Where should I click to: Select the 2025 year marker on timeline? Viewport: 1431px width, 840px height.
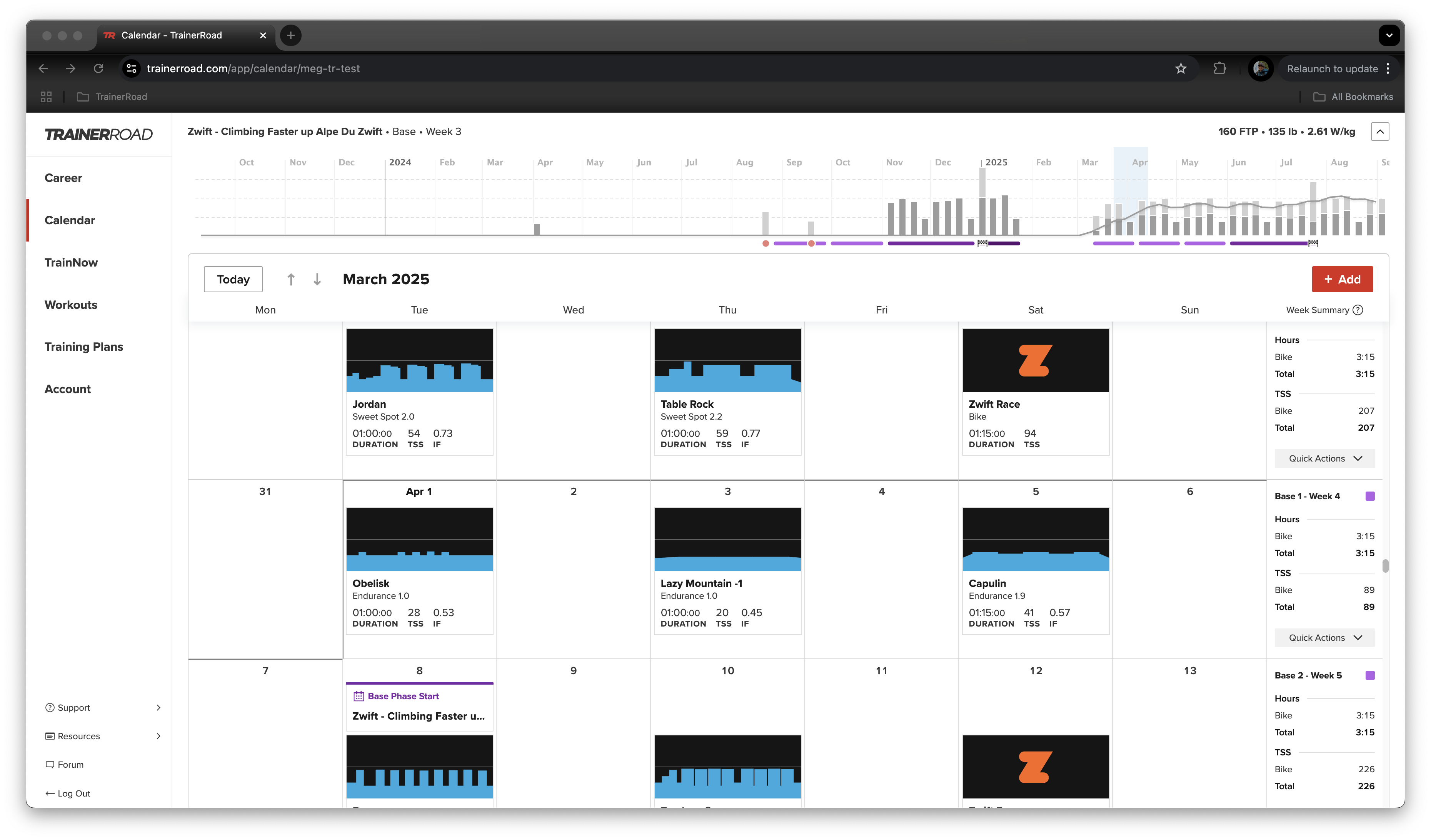(996, 162)
